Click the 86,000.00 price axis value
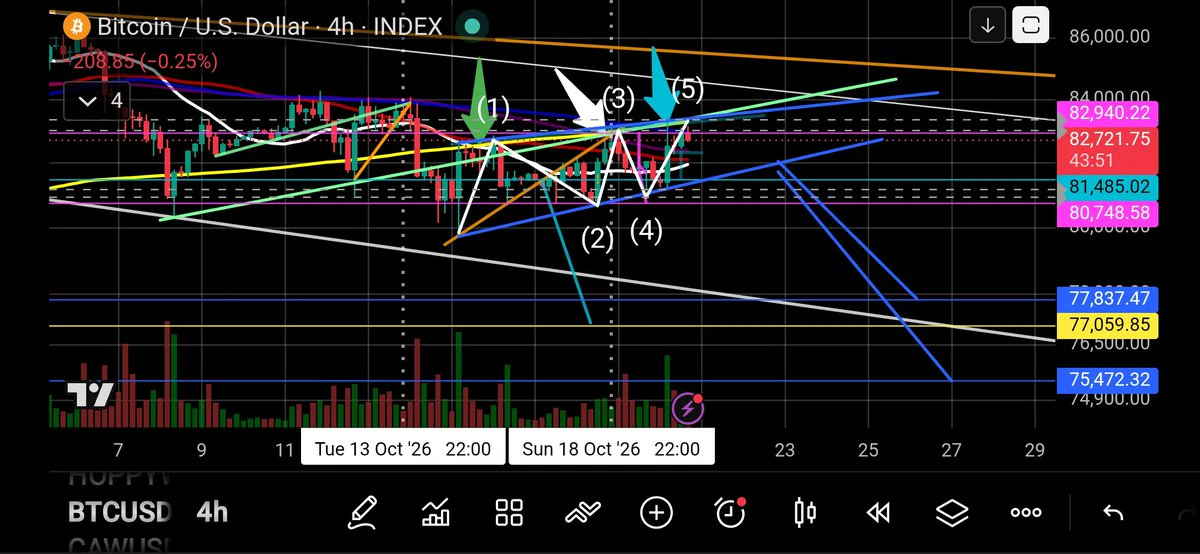This screenshot has width=1200, height=554. click(1110, 36)
